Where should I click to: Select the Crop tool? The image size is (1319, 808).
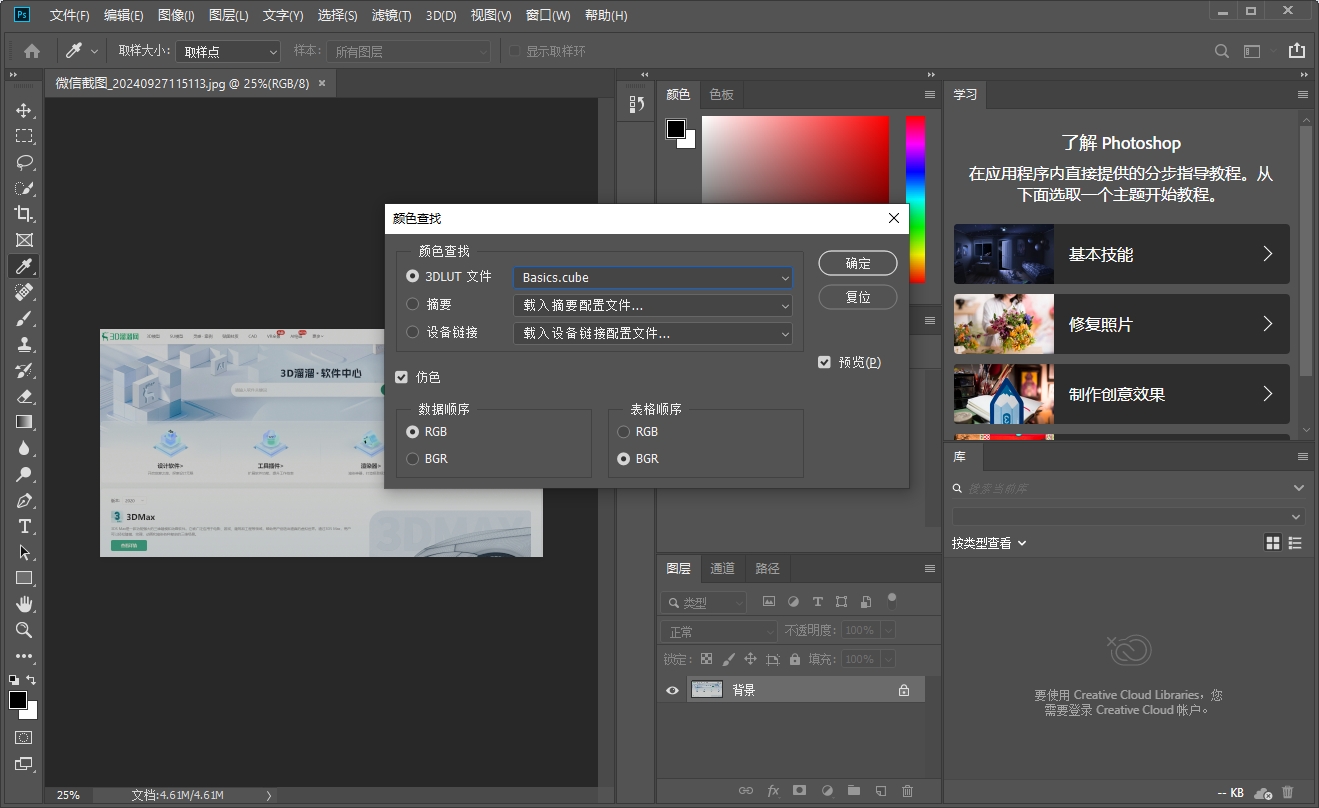[24, 214]
